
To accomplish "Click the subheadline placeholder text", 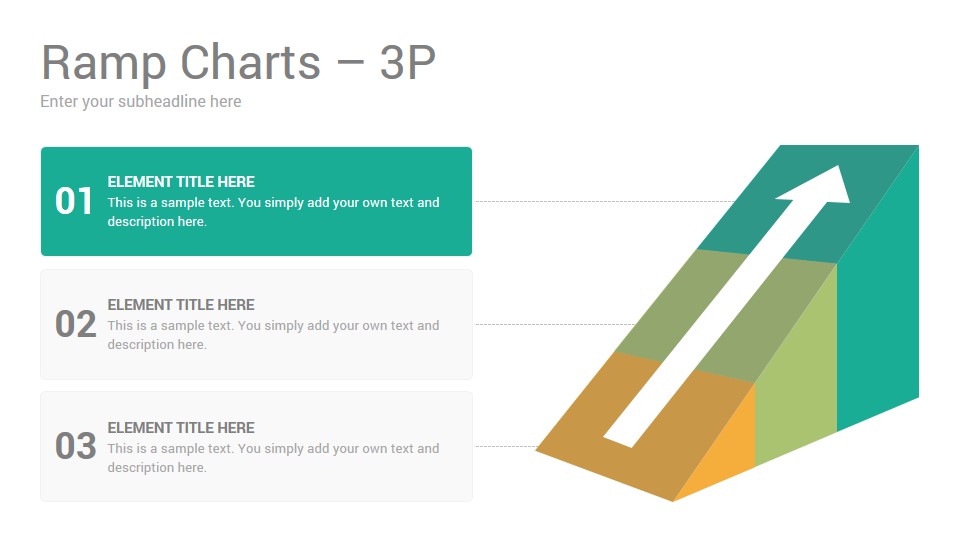I will click(141, 102).
